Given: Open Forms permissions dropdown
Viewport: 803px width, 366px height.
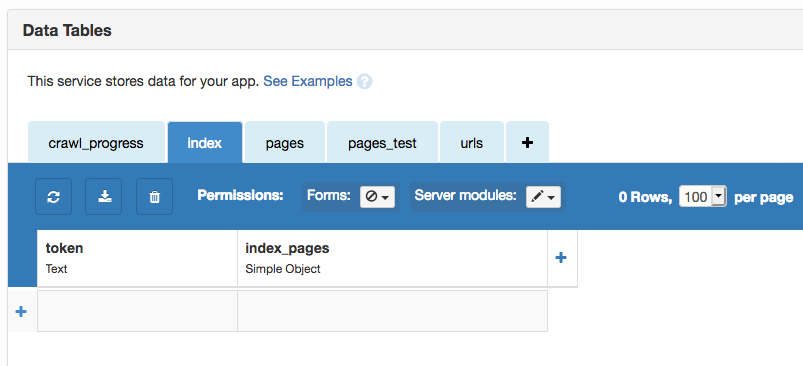Looking at the screenshot, I should [377, 197].
